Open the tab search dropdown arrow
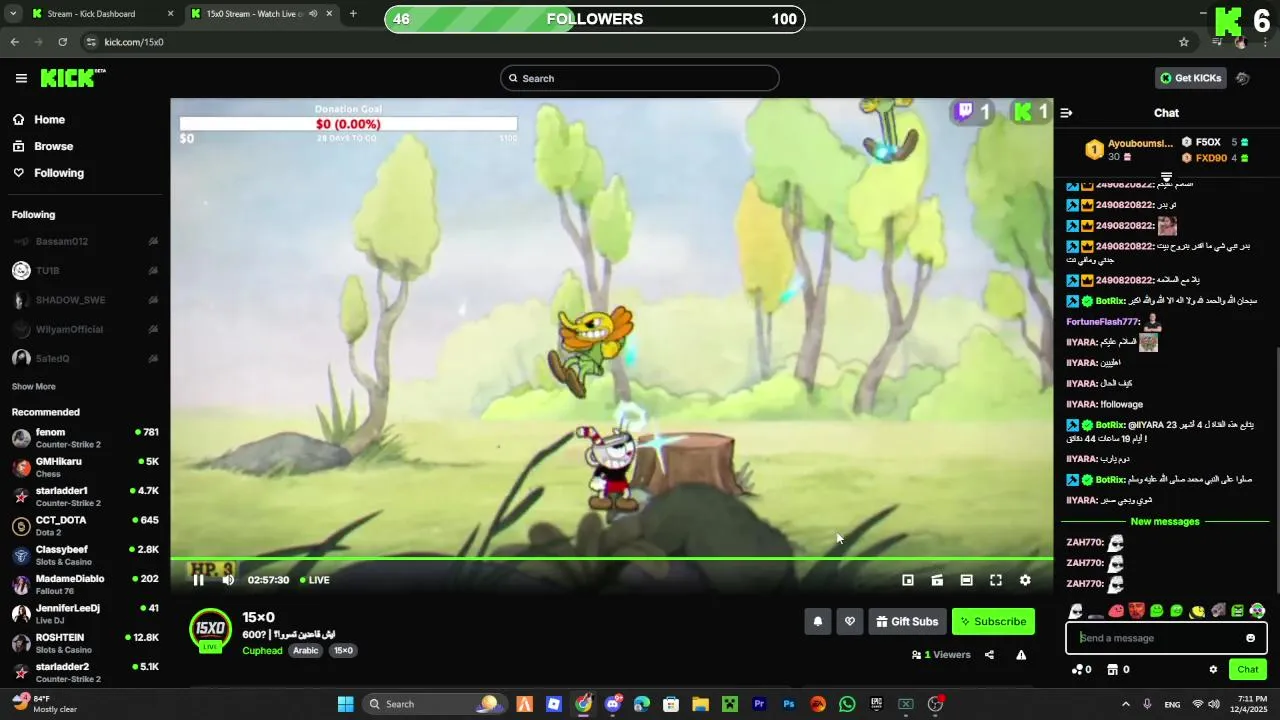 [x=13, y=14]
